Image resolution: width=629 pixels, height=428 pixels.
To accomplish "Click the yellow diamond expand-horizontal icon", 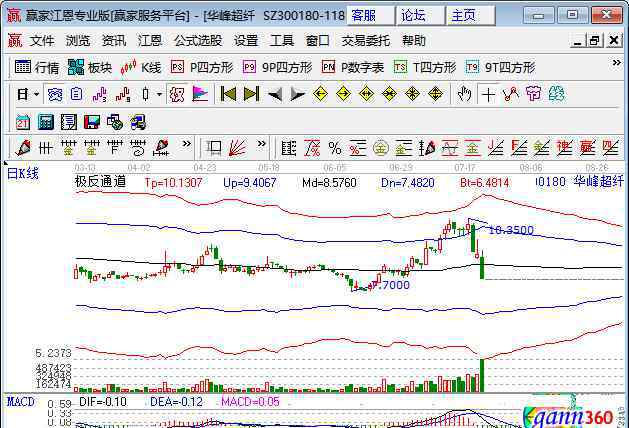I will click(x=366, y=94).
